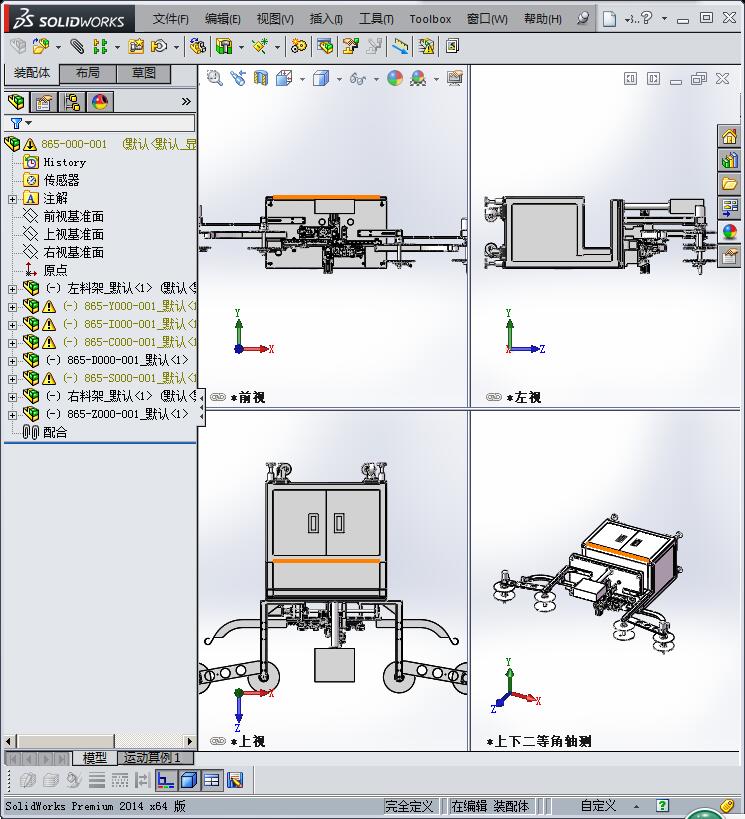745x819 pixels.
Task: Open View Orientation dropdown arrow
Action: [x=302, y=79]
